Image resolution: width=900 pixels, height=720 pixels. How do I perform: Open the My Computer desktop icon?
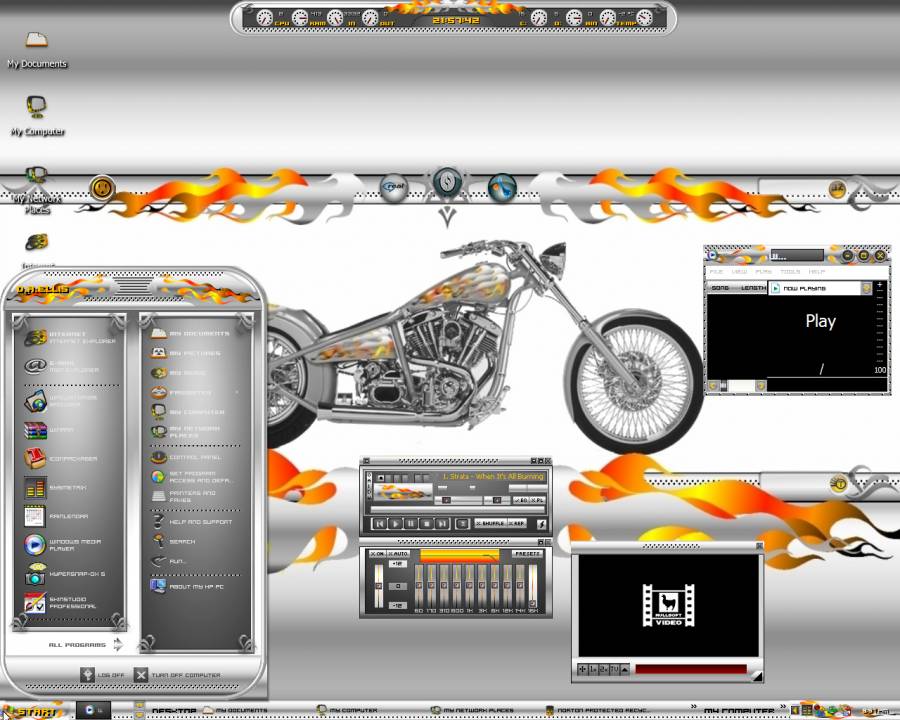point(37,109)
